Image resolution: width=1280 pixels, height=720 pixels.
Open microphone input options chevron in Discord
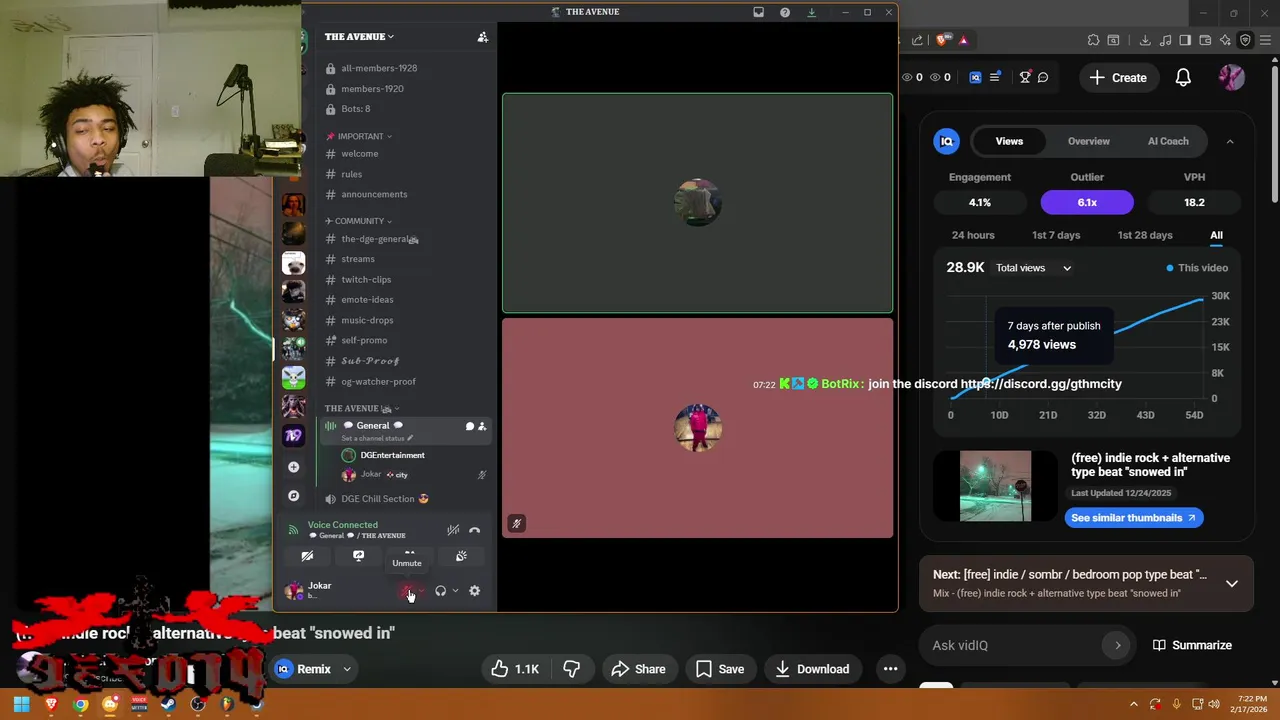point(422,591)
